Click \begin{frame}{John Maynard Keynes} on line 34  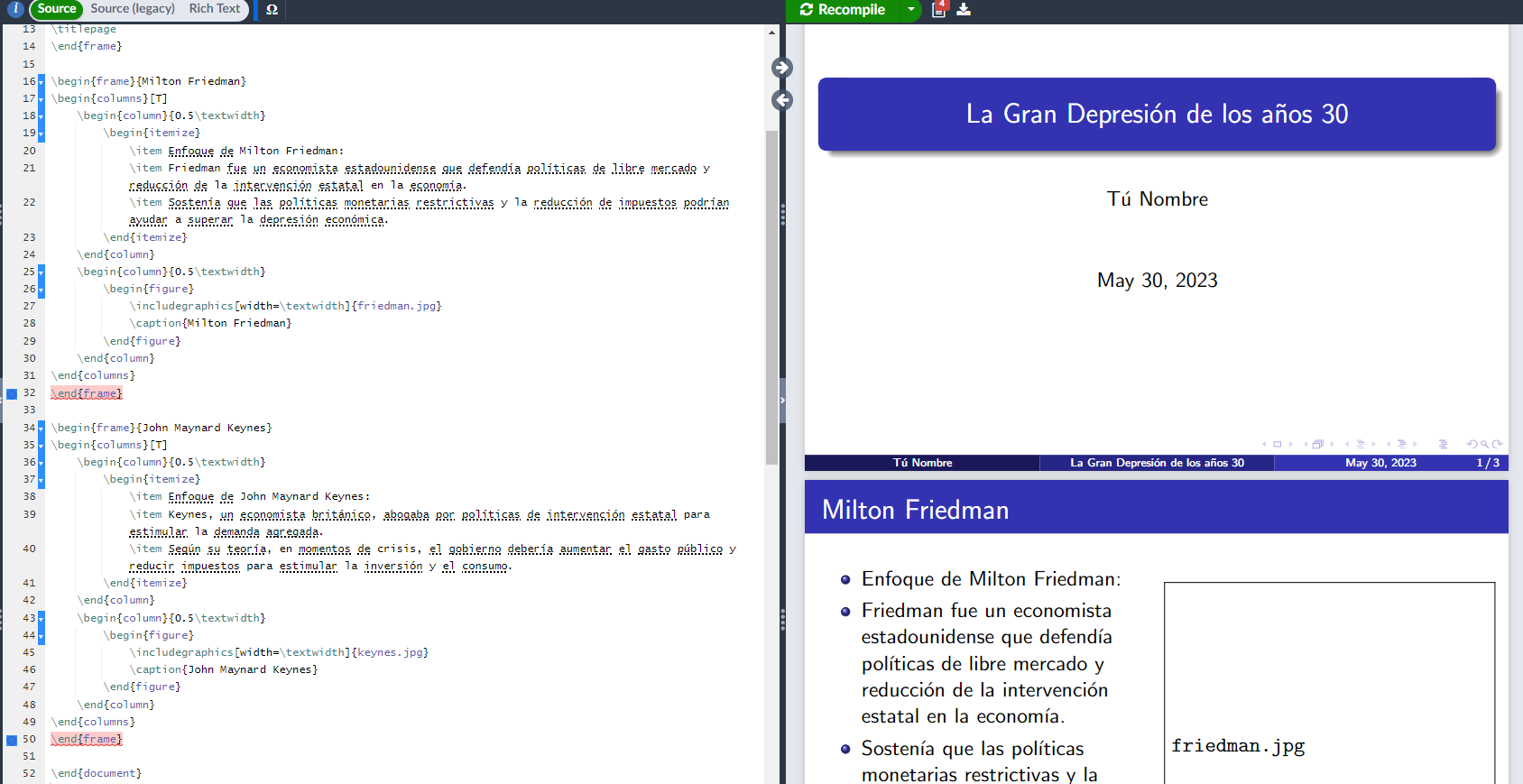point(162,429)
